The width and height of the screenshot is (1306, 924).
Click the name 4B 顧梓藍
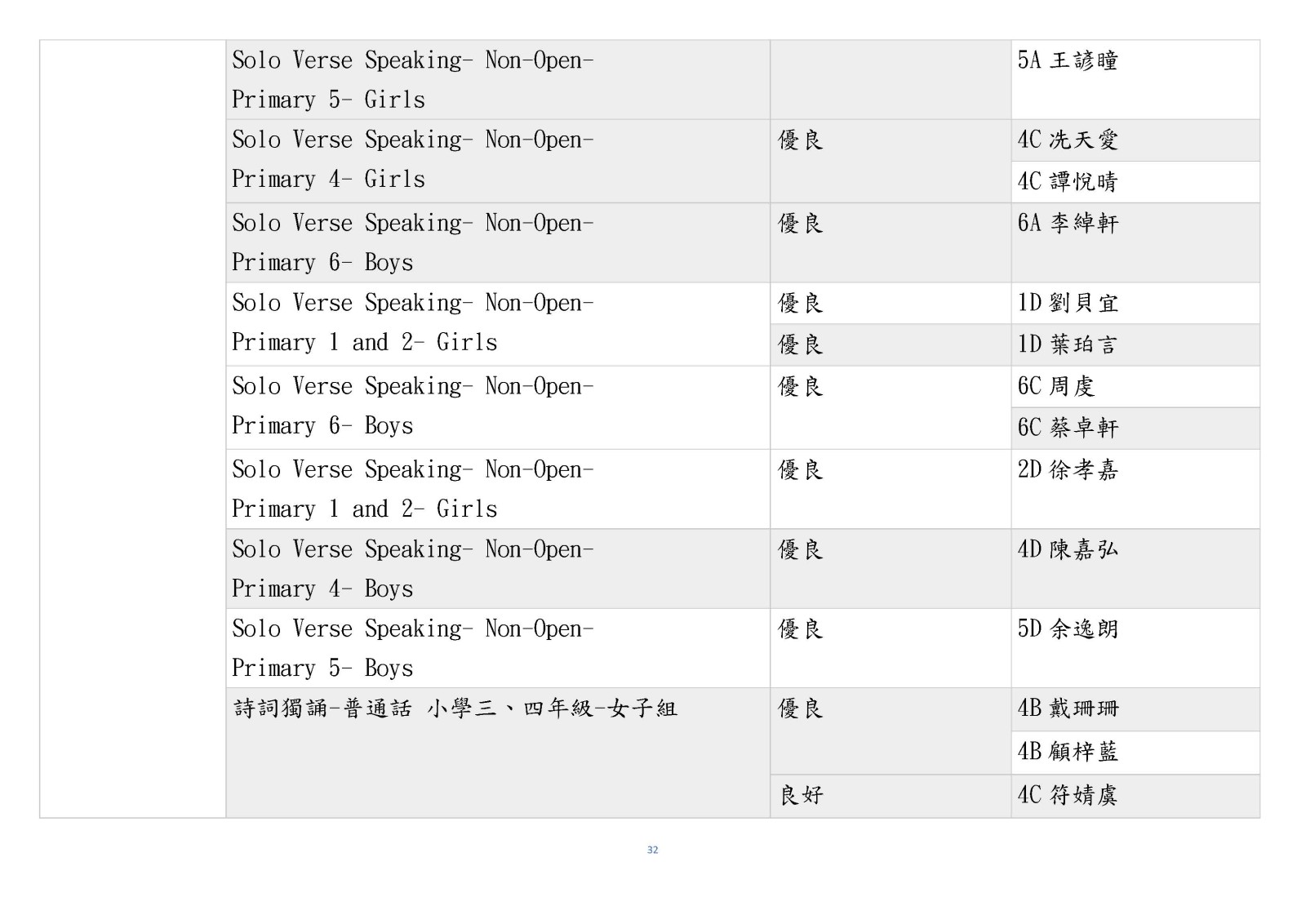click(x=1067, y=752)
